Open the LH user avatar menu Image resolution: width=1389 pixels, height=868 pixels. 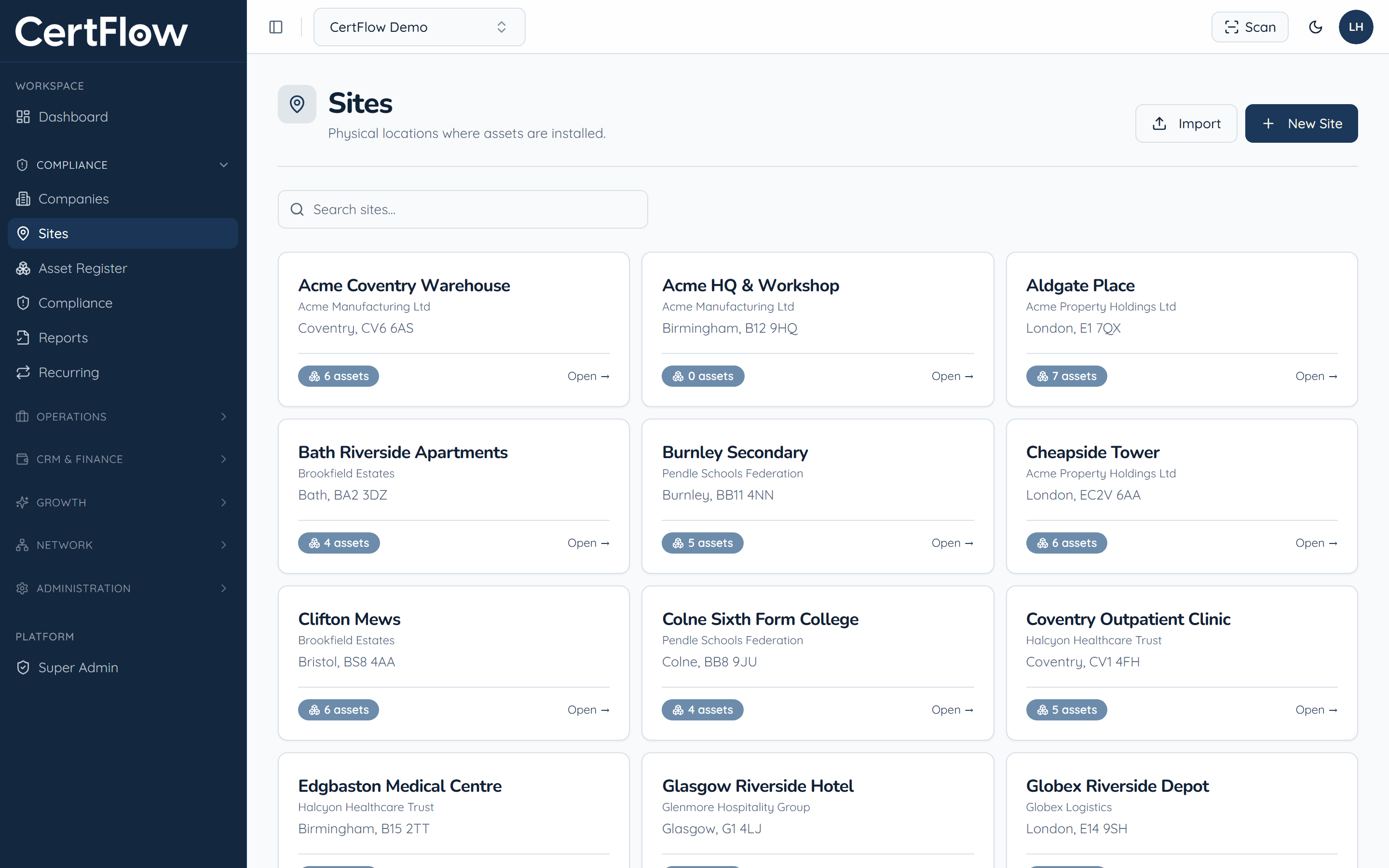(1356, 27)
